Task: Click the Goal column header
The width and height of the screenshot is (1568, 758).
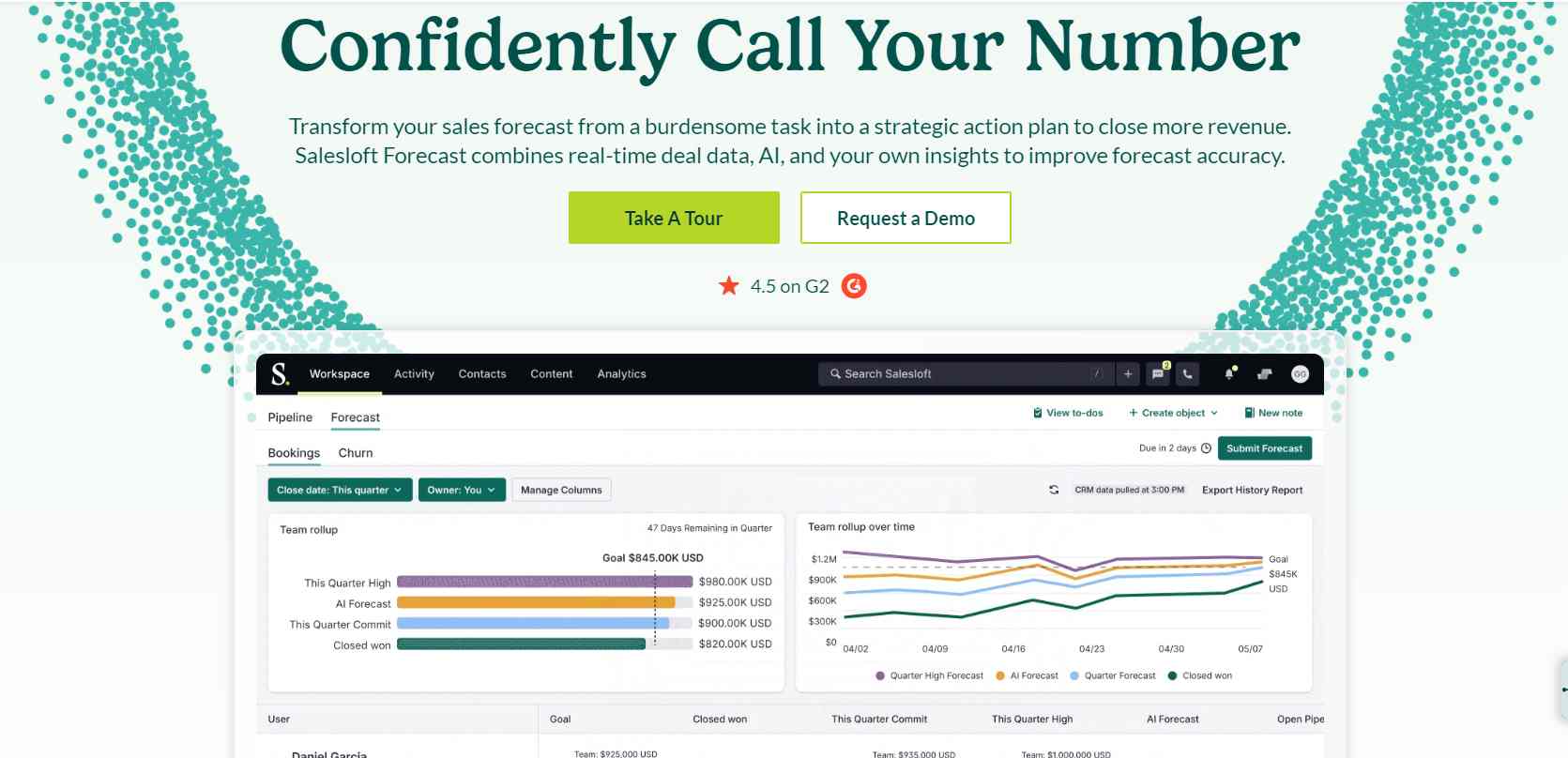Action: [560, 720]
